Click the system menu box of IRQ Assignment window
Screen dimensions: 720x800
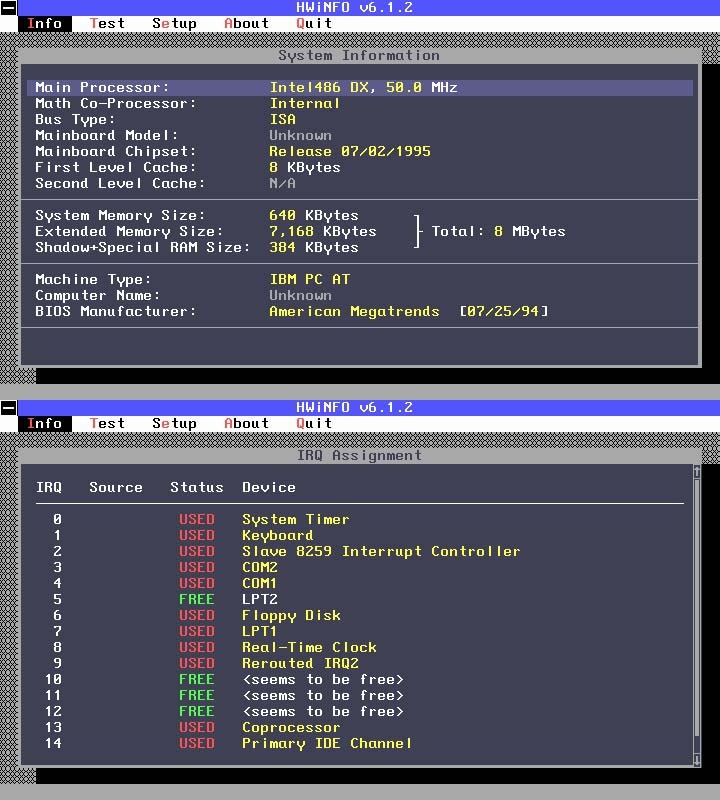click(9, 408)
